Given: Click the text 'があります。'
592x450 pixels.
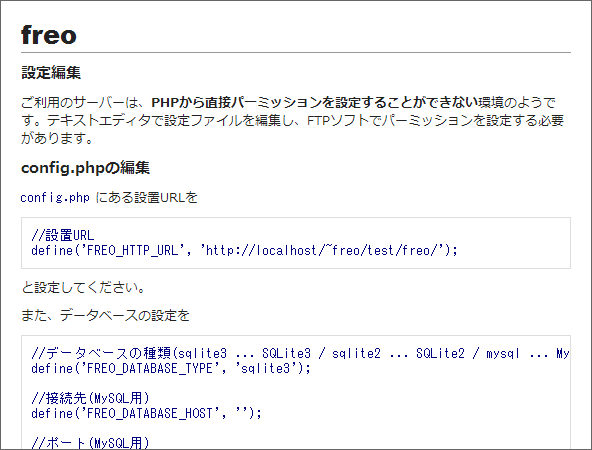Looking at the screenshot, I should point(57,138).
